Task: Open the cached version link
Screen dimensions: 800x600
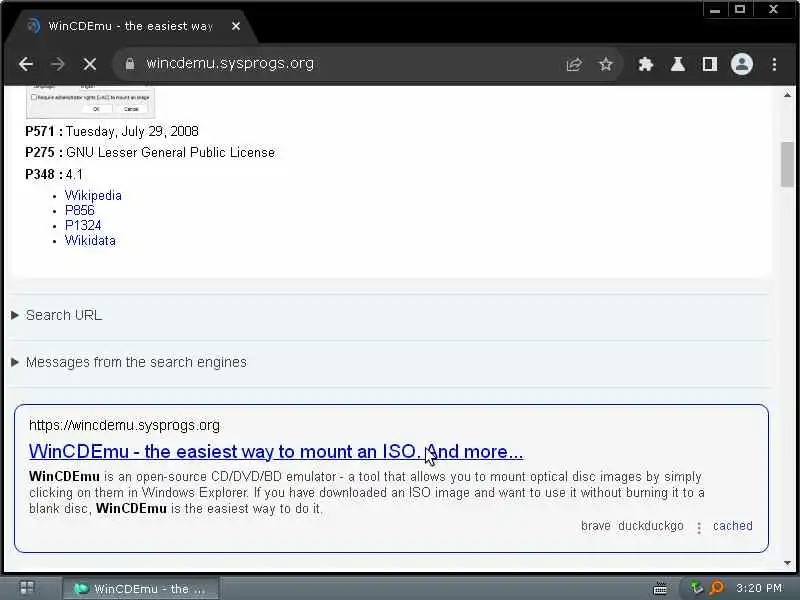Action: coord(733,526)
